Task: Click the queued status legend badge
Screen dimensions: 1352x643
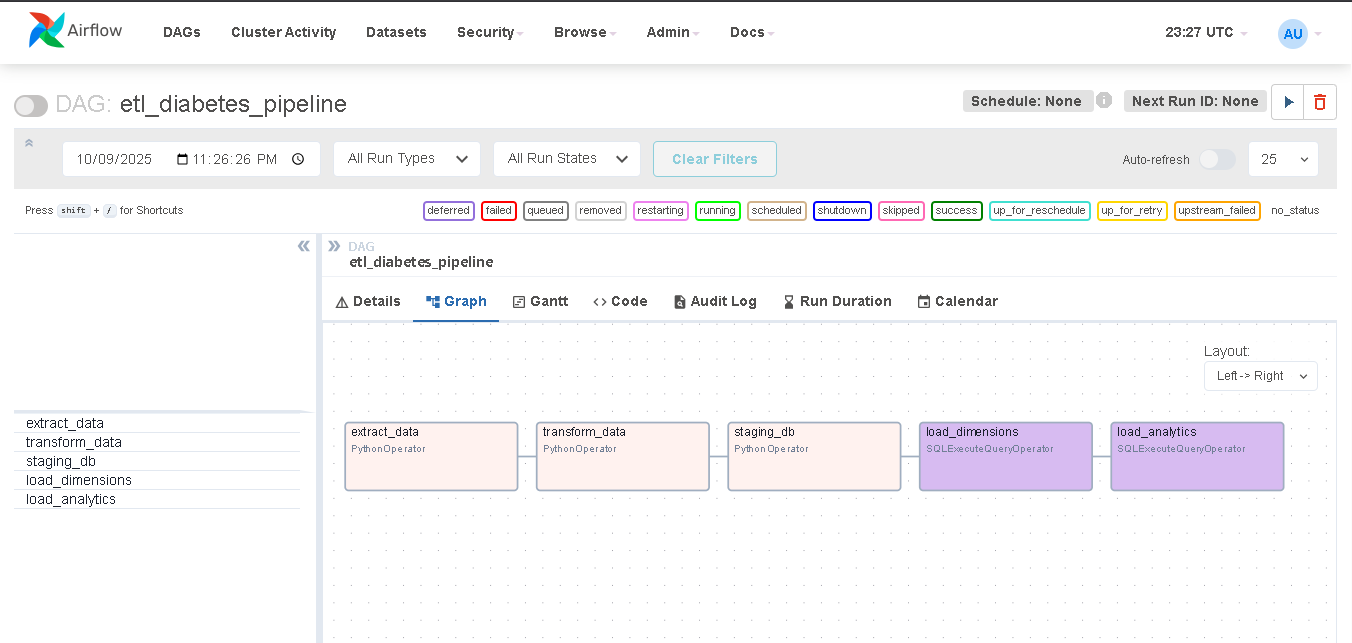Action: coord(546,211)
